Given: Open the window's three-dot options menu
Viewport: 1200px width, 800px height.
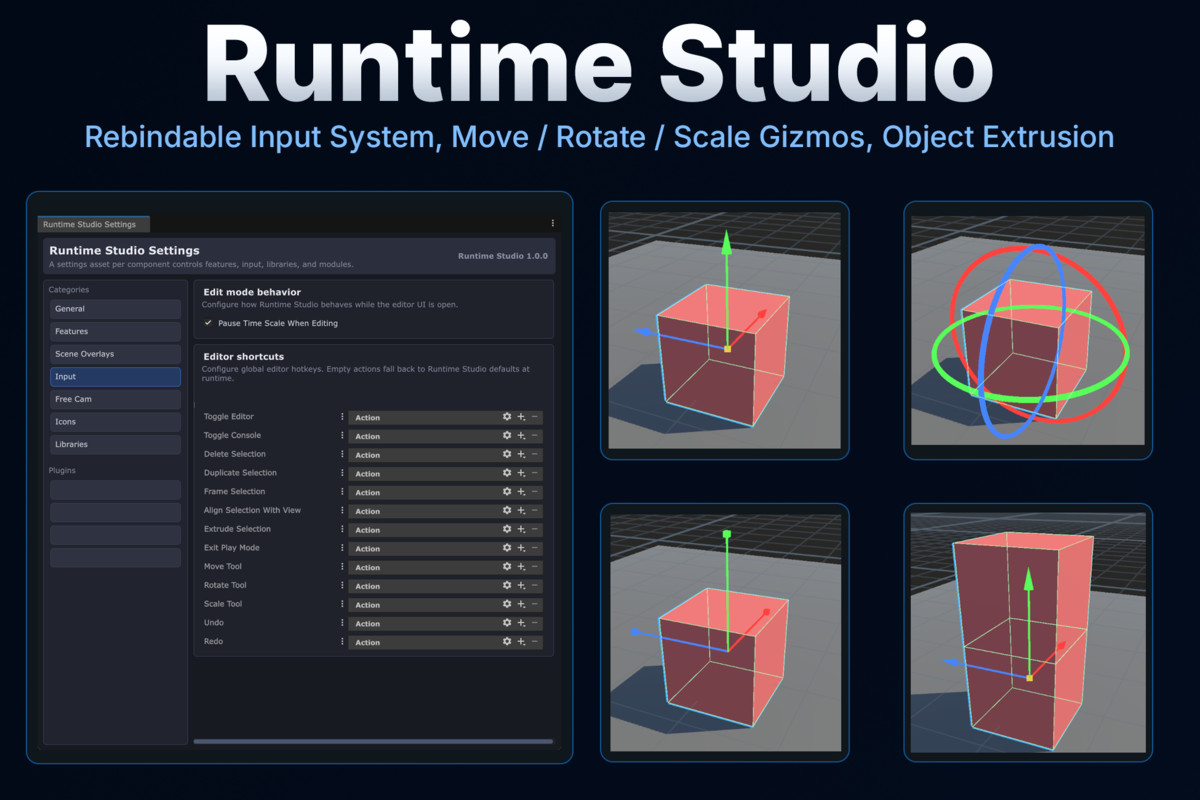Looking at the screenshot, I should [x=553, y=223].
